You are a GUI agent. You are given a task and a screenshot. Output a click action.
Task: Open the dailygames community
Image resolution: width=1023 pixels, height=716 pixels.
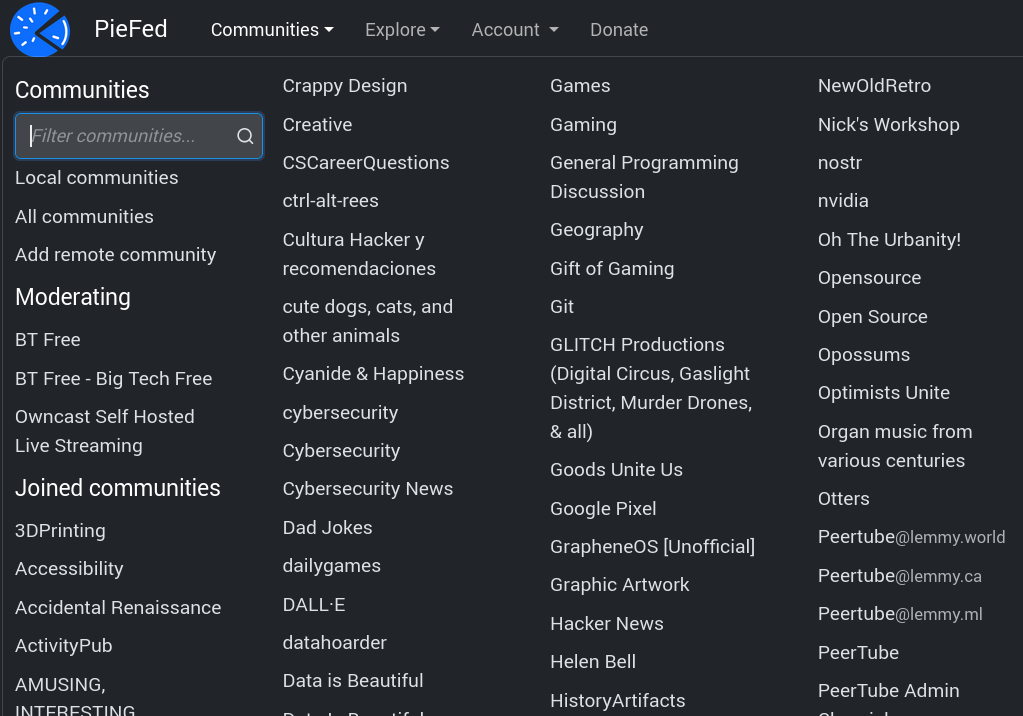click(331, 566)
